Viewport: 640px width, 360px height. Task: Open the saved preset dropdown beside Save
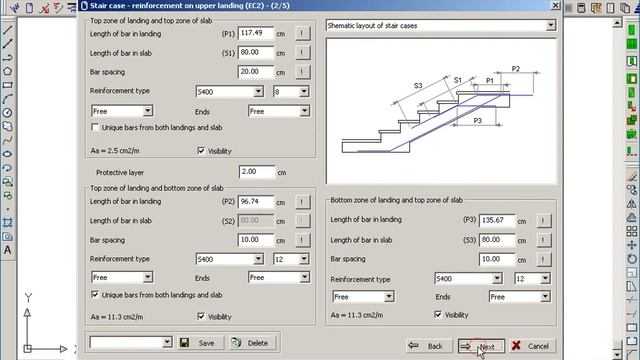pyautogui.click(x=167, y=342)
